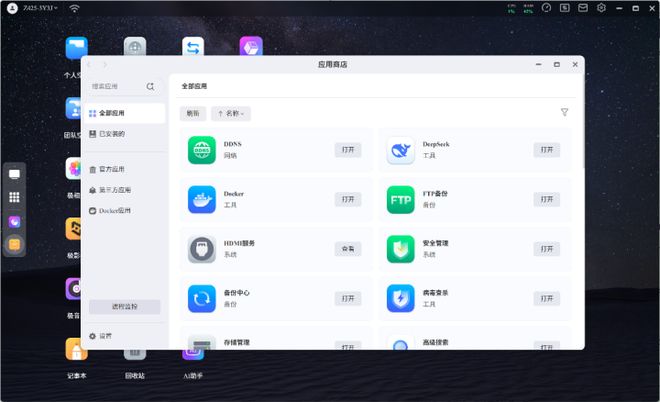Viewport: 660px width, 402px height.
Task: Select 已安装的 in the sidebar
Action: pyautogui.click(x=111, y=133)
